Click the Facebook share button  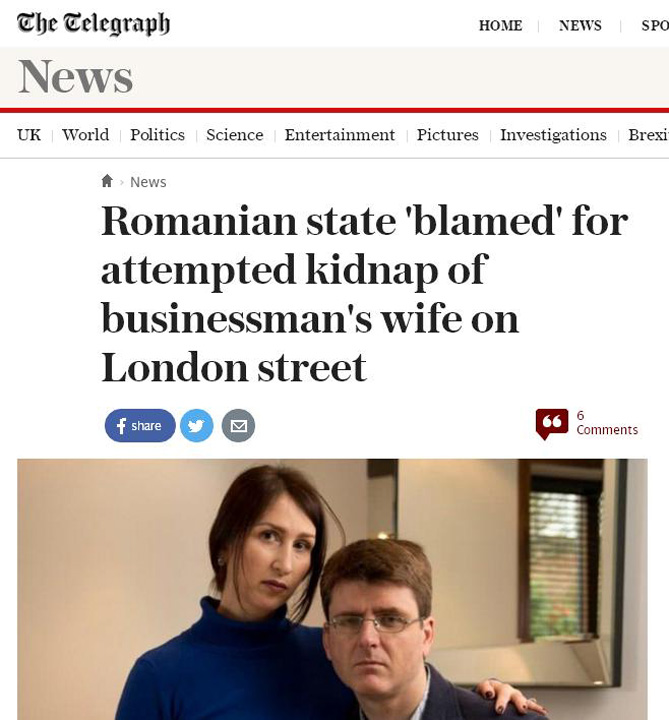[140, 426]
